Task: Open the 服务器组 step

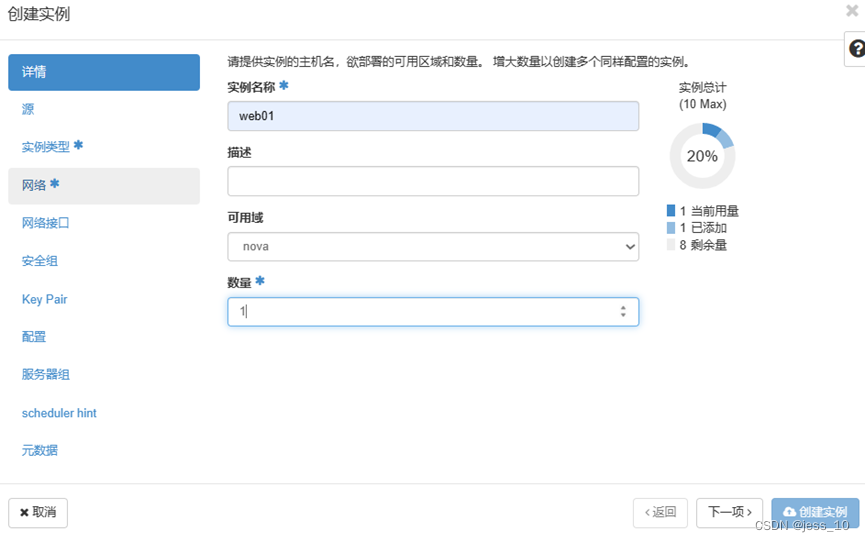Action: pos(45,375)
